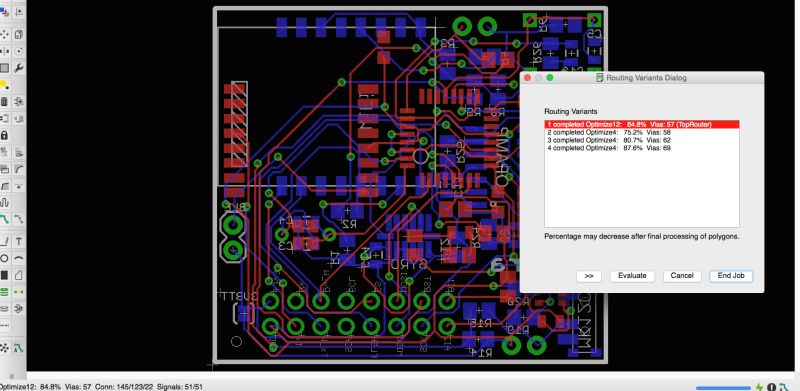The width and height of the screenshot is (800, 391).
Task: Click the green zoom button of dialog
Action: click(550, 78)
